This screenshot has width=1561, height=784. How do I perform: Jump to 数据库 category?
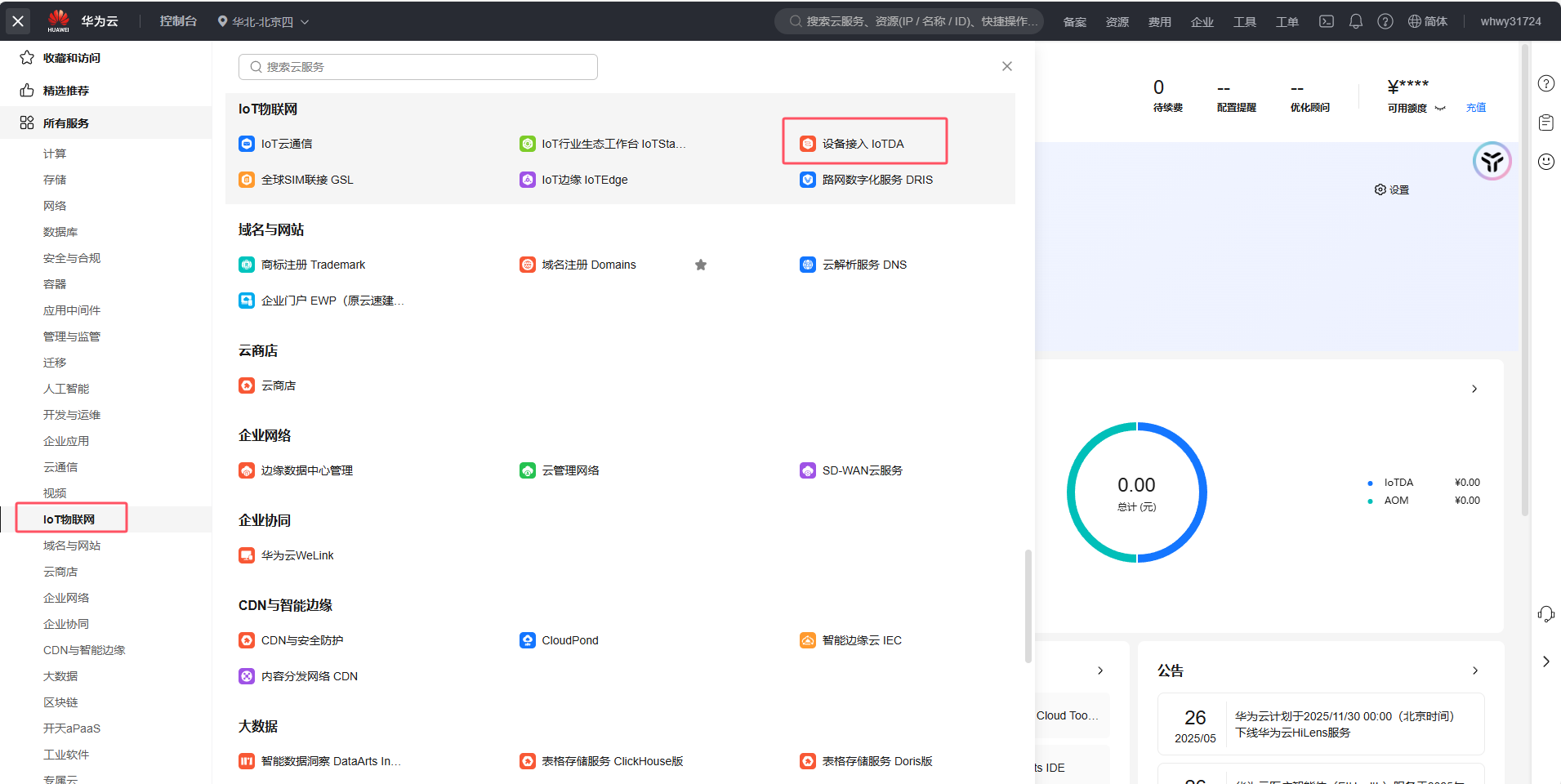tap(60, 232)
